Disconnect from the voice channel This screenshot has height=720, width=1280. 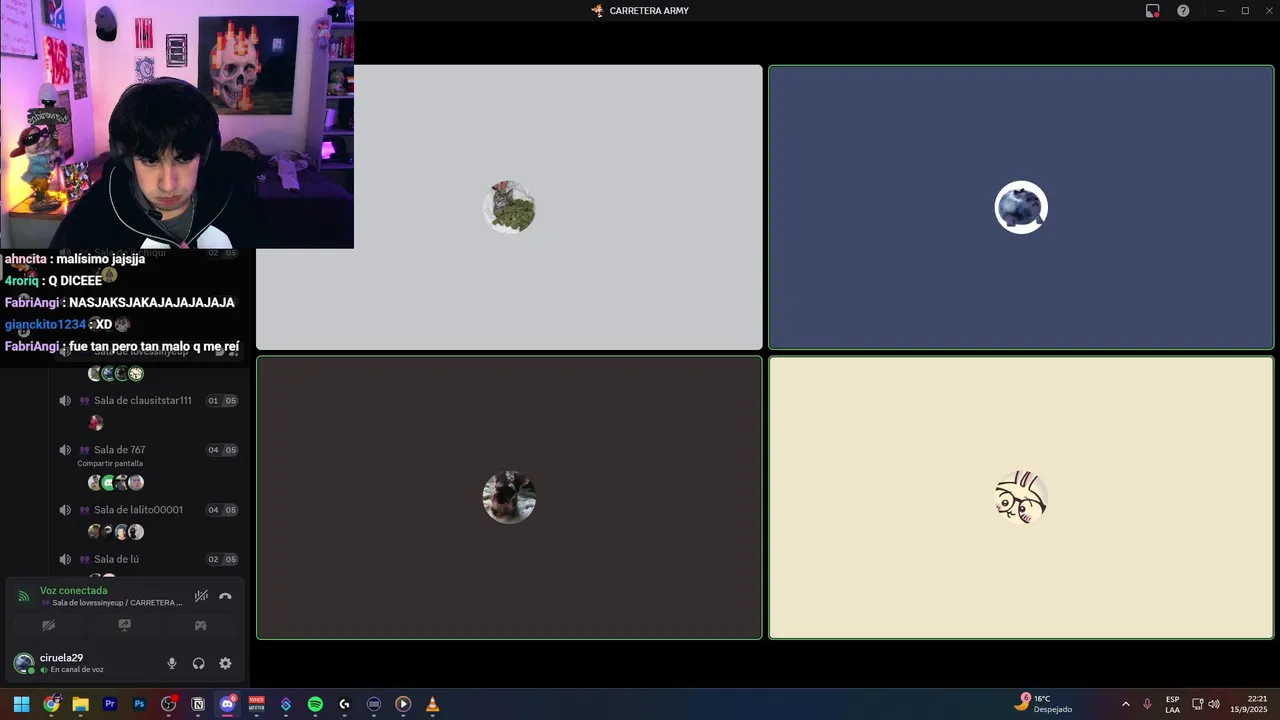(225, 596)
